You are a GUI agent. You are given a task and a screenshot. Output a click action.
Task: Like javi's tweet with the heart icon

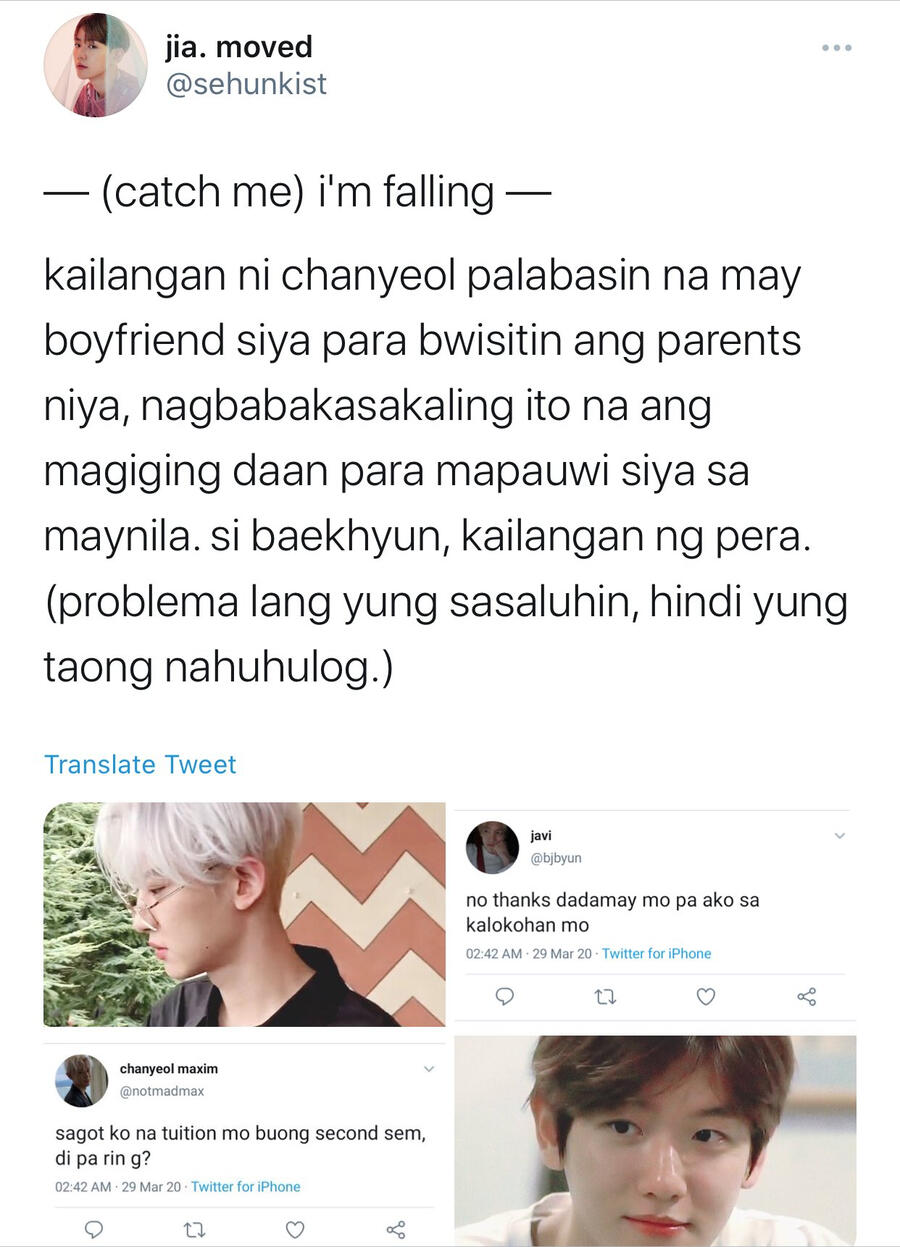[x=706, y=996]
